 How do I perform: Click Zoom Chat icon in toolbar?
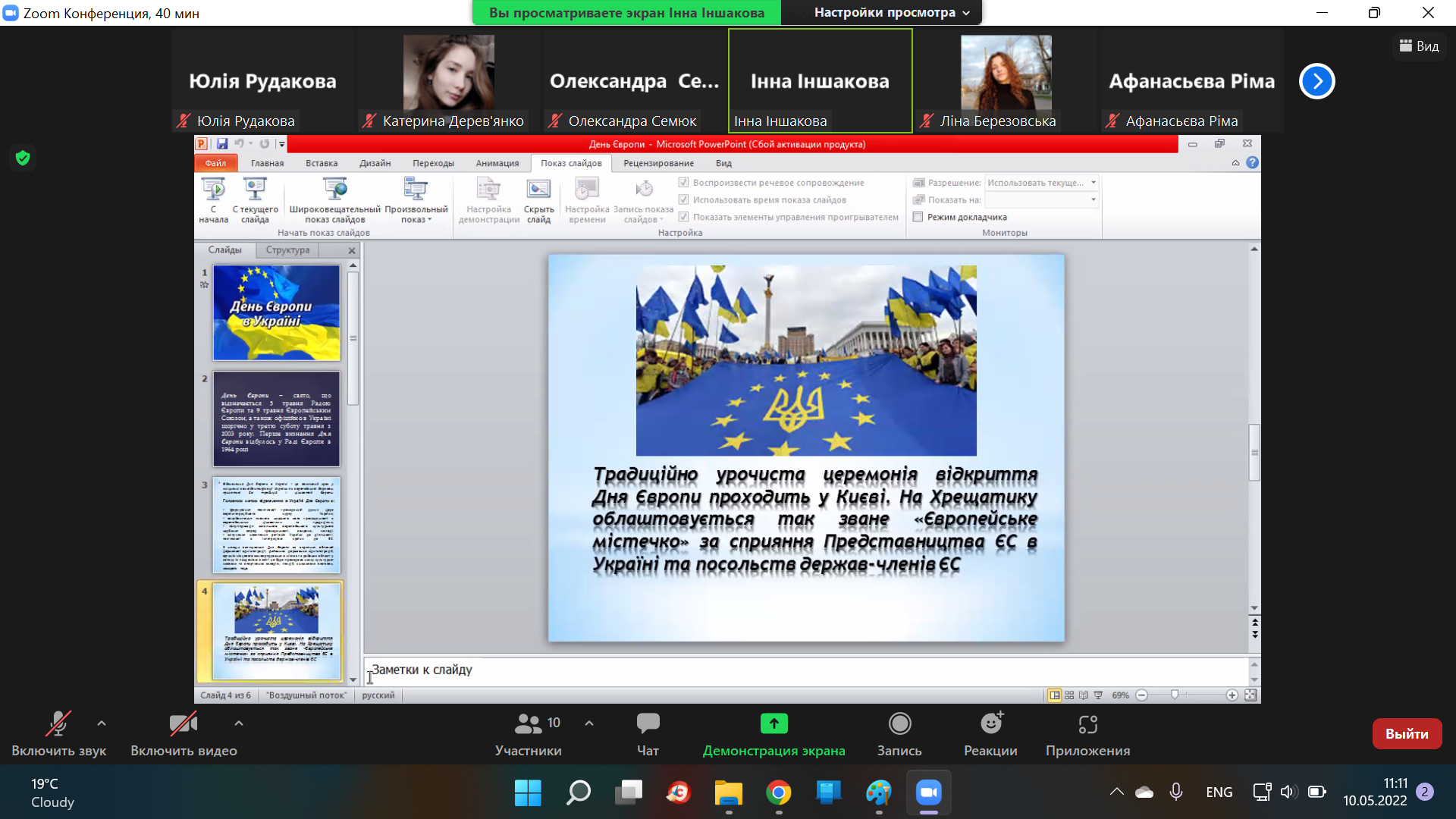(648, 723)
